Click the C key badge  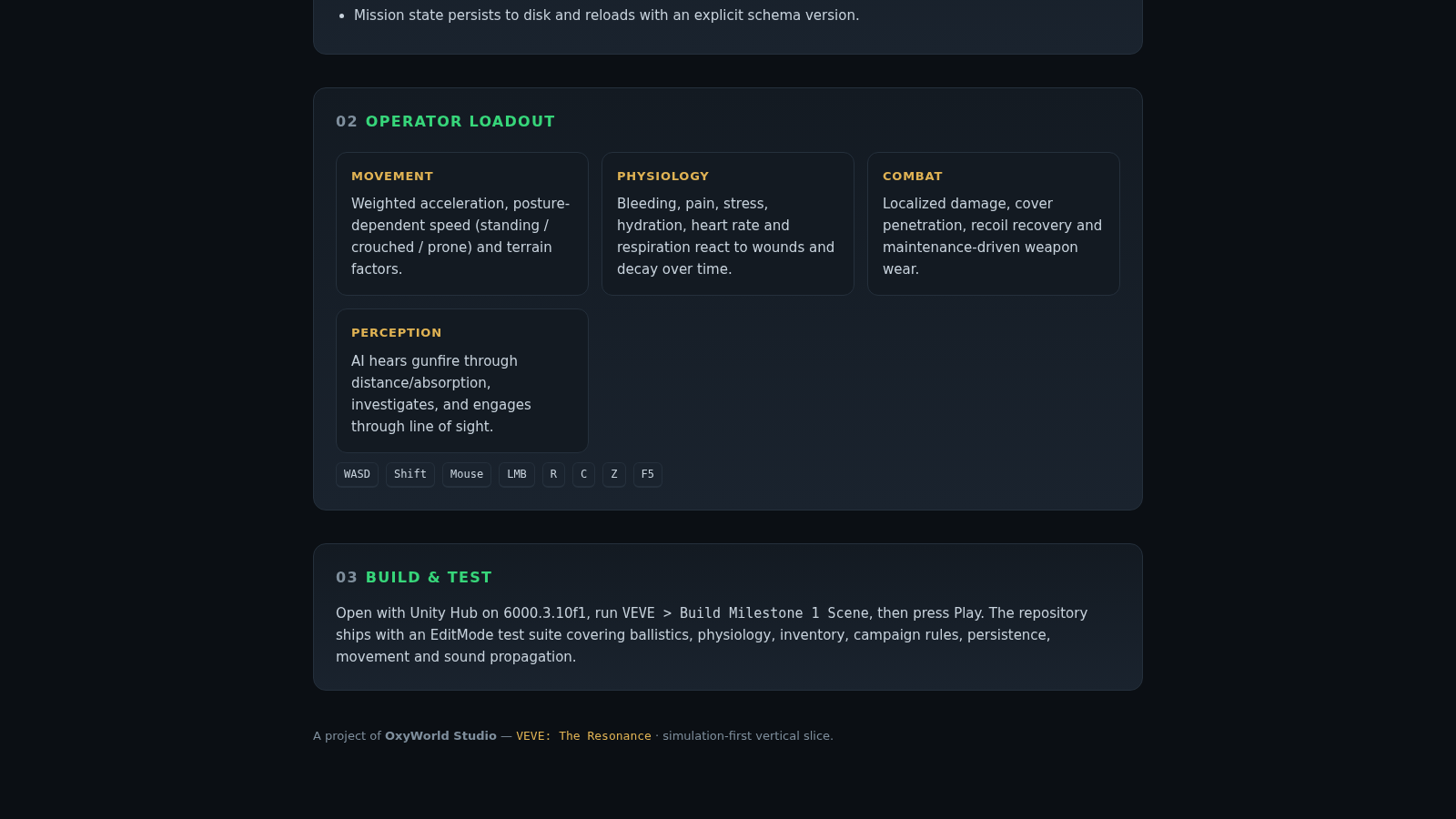pyautogui.click(x=583, y=474)
